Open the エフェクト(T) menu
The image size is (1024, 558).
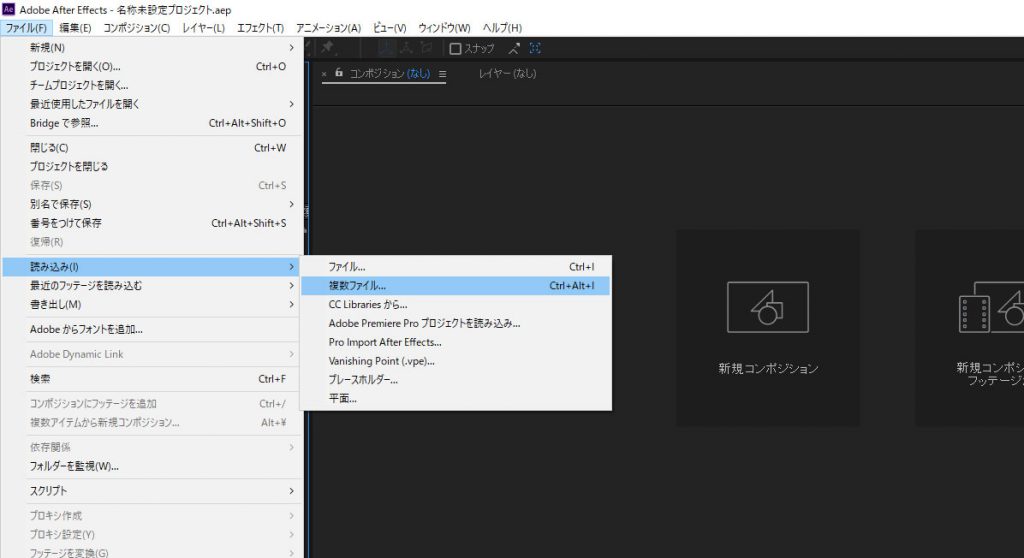point(260,27)
